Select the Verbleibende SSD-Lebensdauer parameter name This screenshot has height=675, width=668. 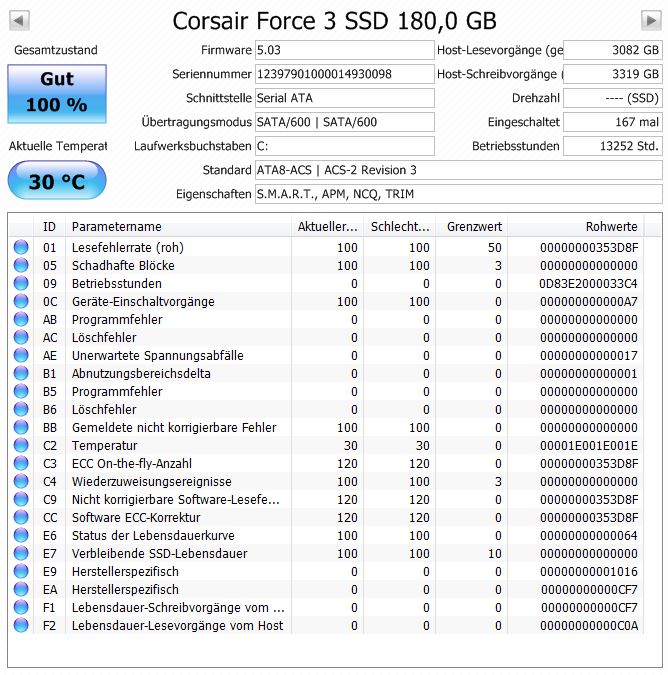[159, 554]
